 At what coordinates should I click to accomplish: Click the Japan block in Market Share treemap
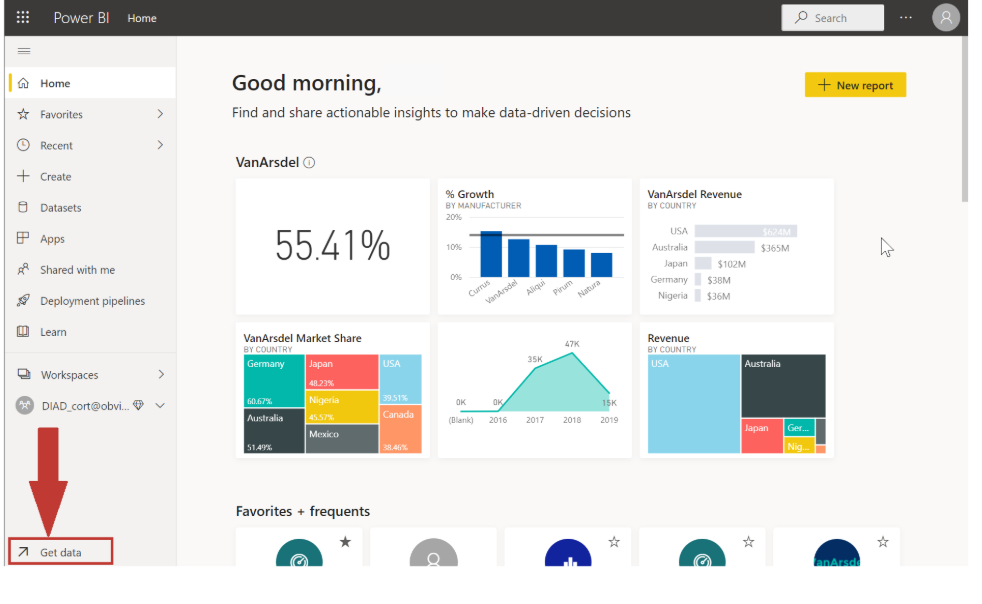(x=341, y=372)
